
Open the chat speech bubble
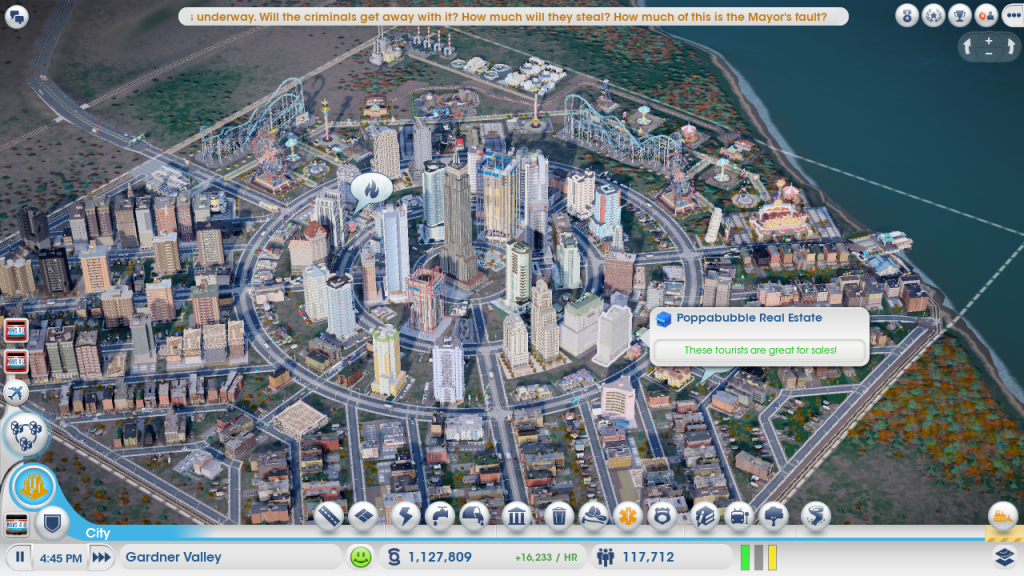point(16,16)
